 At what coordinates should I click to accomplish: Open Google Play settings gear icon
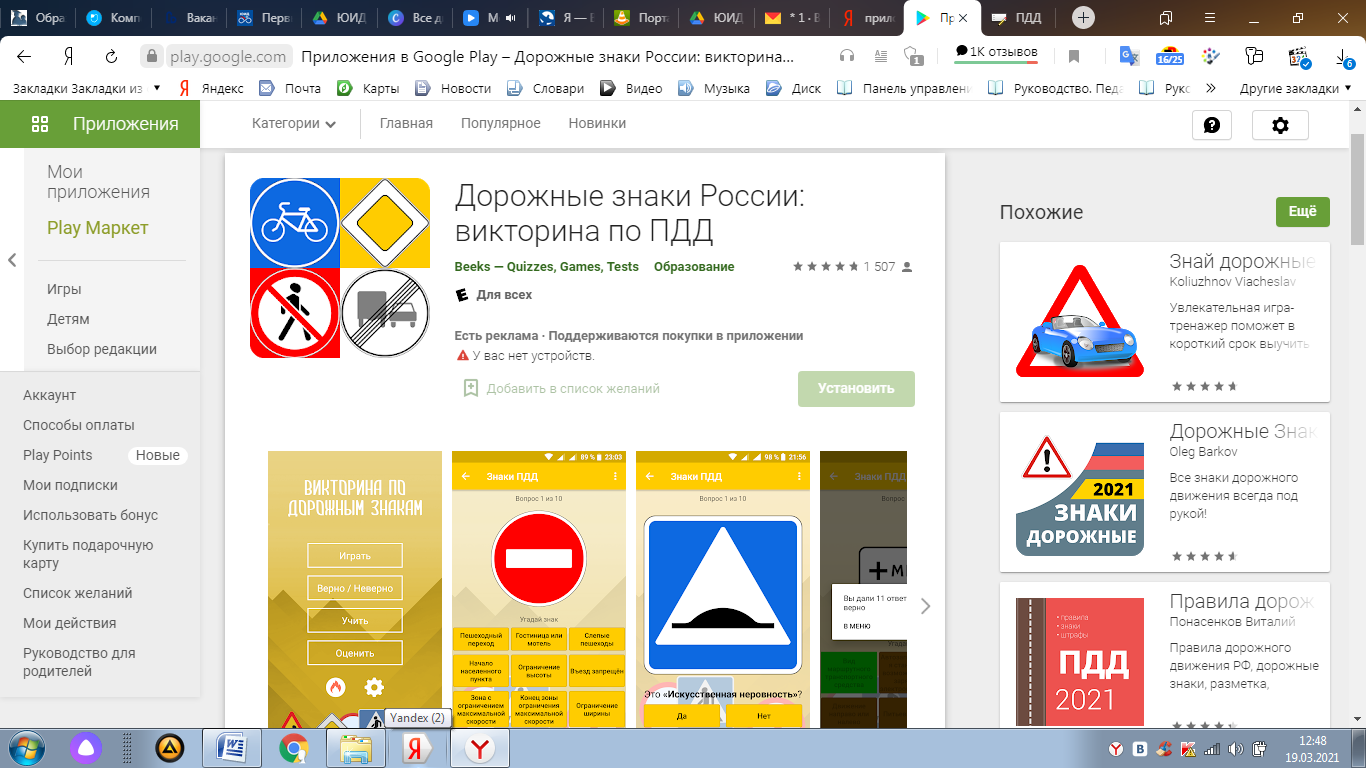pos(1280,125)
